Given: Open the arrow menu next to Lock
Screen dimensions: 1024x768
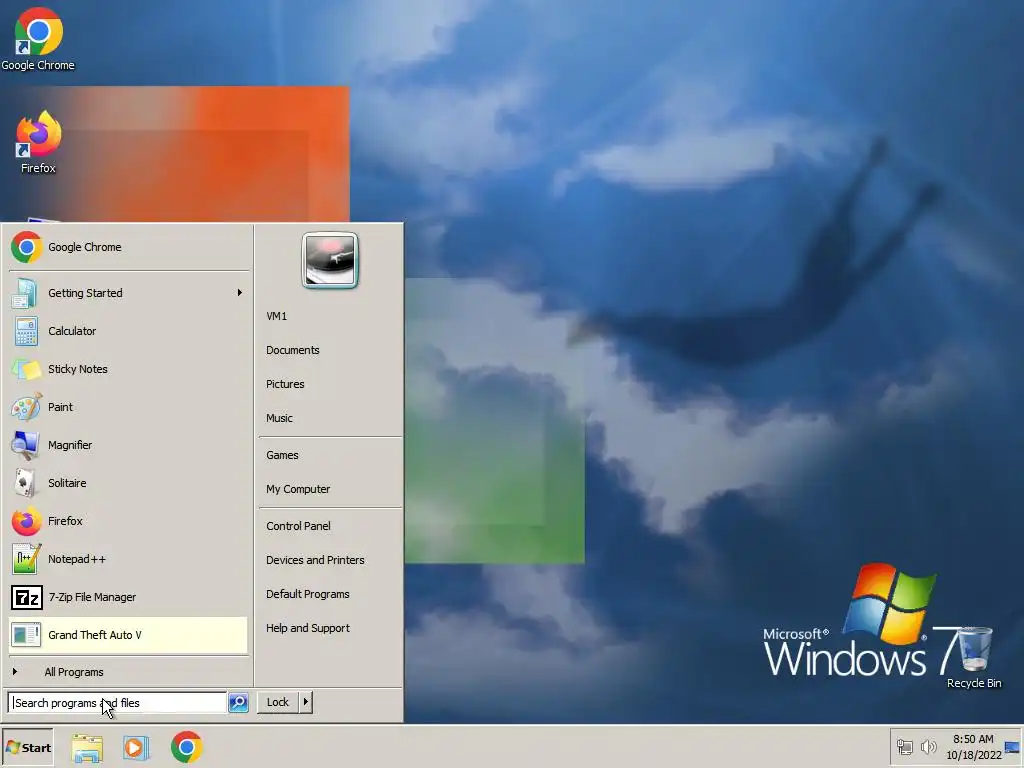Looking at the screenshot, I should [306, 702].
